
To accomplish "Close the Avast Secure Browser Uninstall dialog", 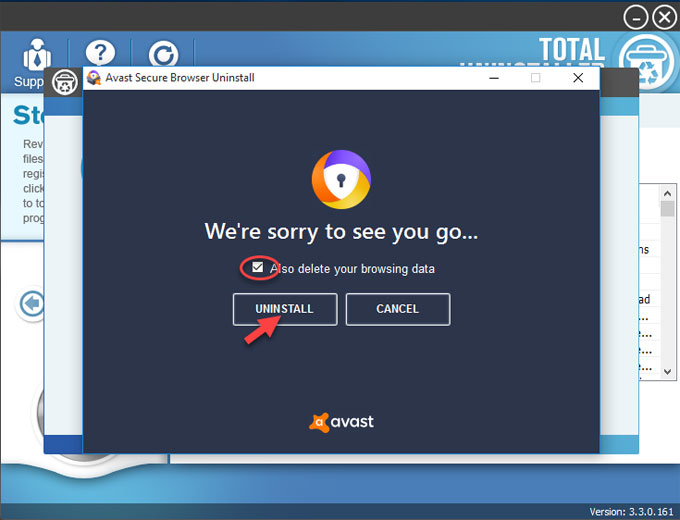I will [x=578, y=78].
